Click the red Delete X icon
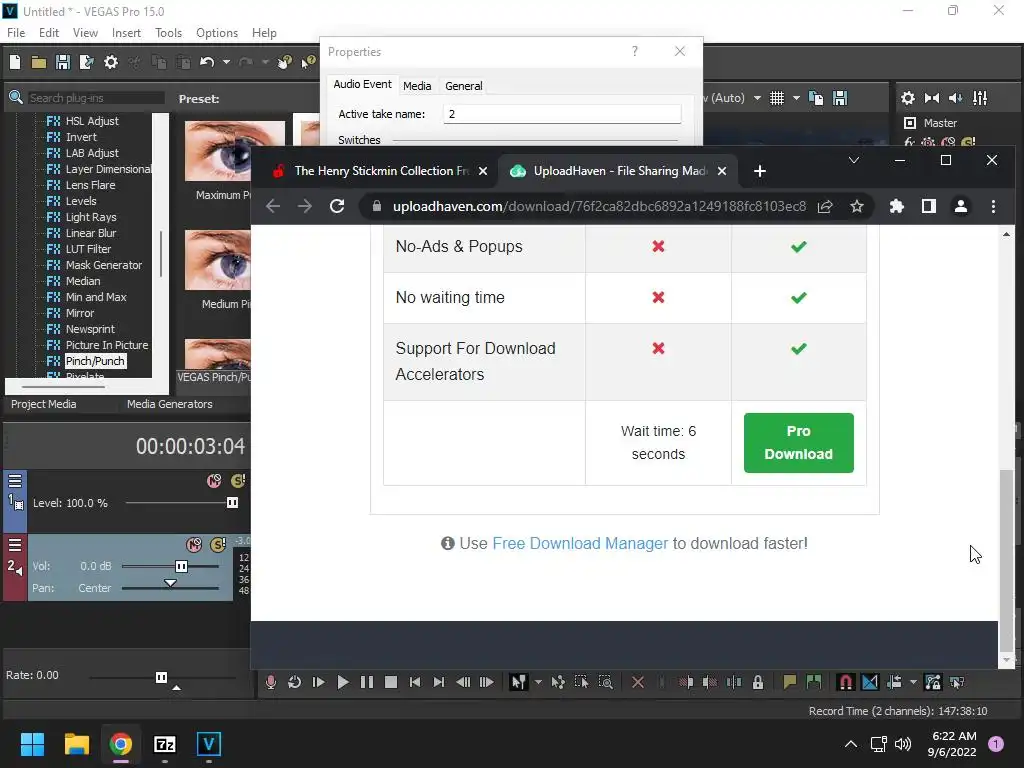This screenshot has height=768, width=1024. 638,682
